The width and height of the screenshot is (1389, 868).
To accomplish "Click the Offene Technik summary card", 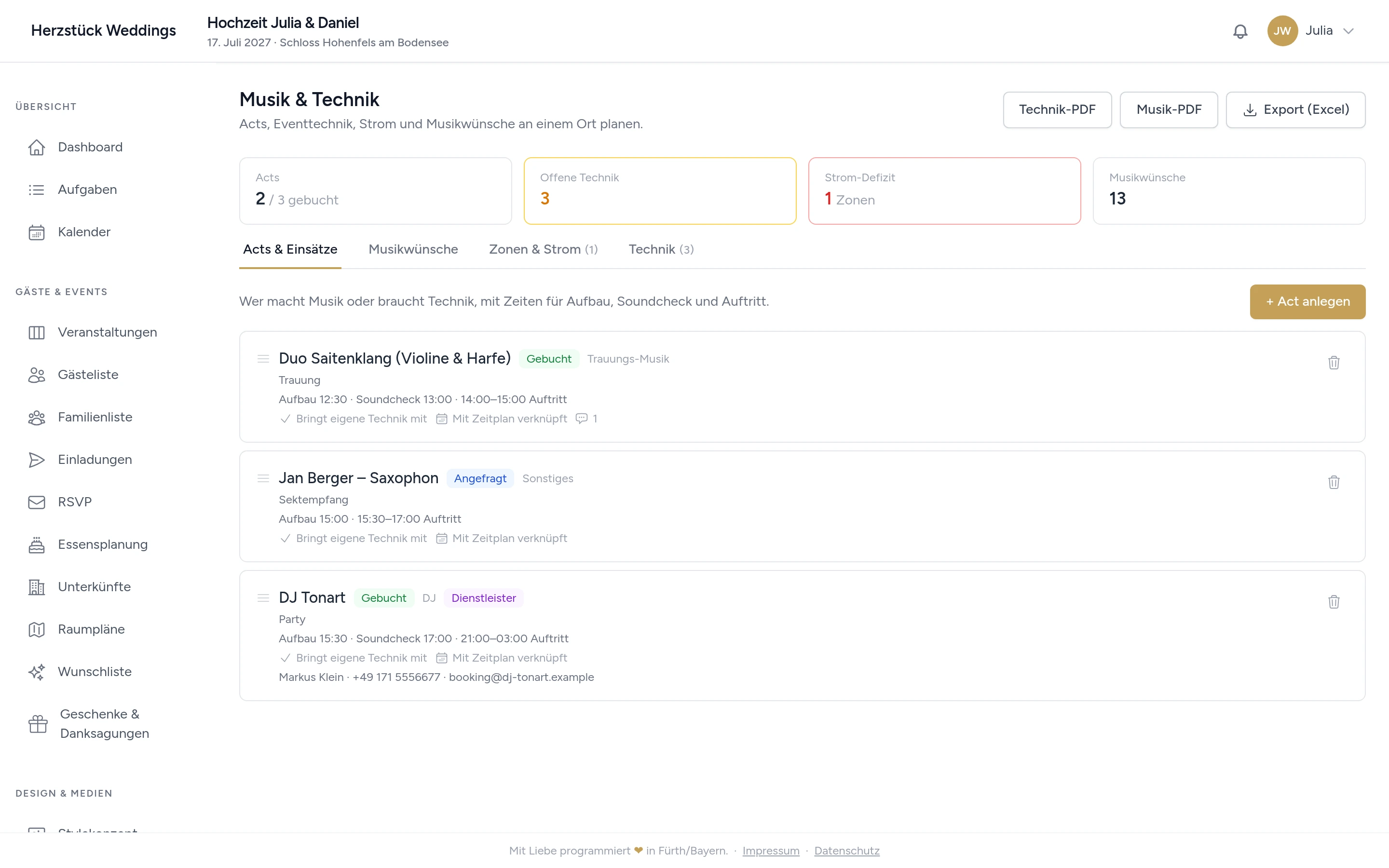I will point(660,191).
